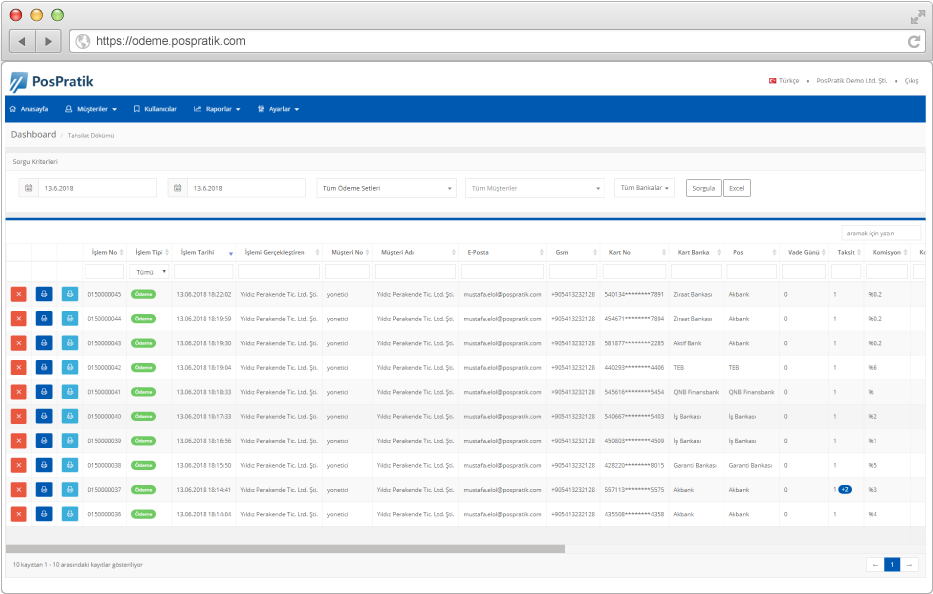
Task: Click the browser URL address bar
Action: pos(497,41)
